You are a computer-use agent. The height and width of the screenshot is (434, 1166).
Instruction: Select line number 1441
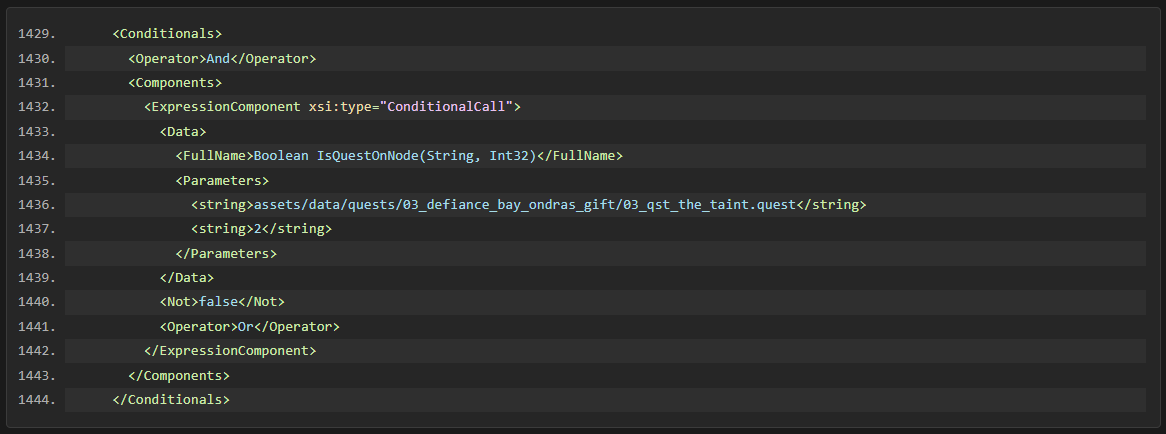pyautogui.click(x=36, y=327)
